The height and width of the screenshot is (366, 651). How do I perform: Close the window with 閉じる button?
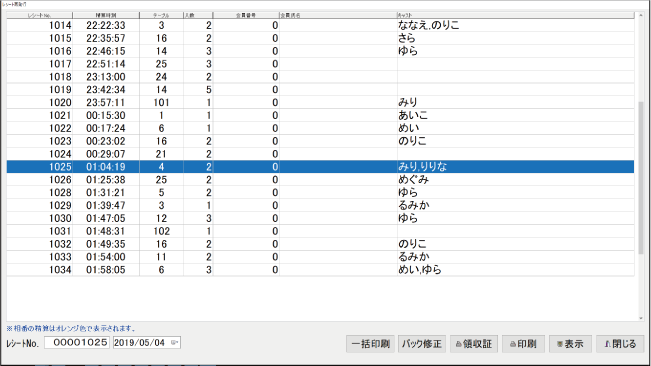click(x=620, y=344)
